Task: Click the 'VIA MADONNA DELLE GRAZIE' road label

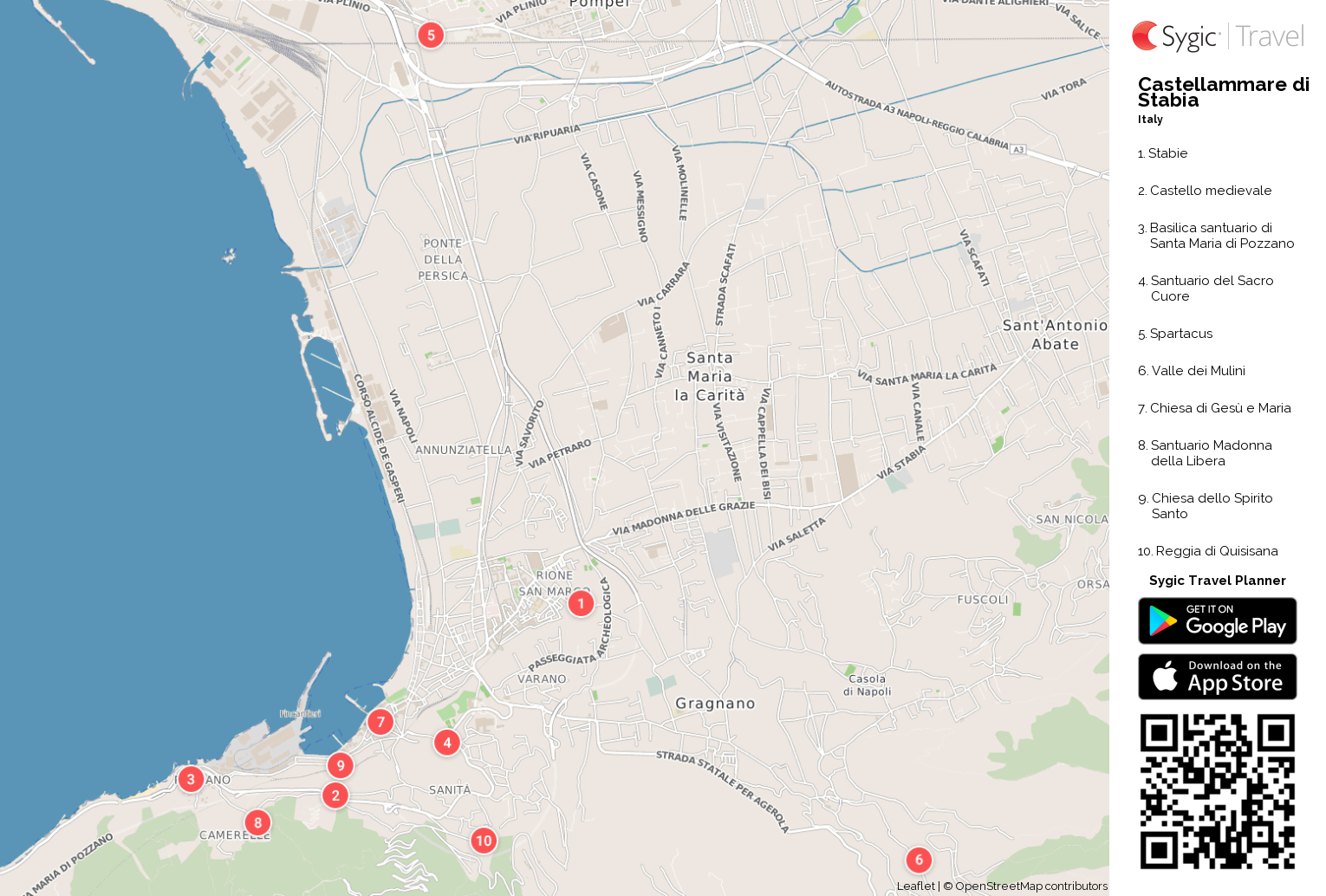Action: [x=684, y=518]
